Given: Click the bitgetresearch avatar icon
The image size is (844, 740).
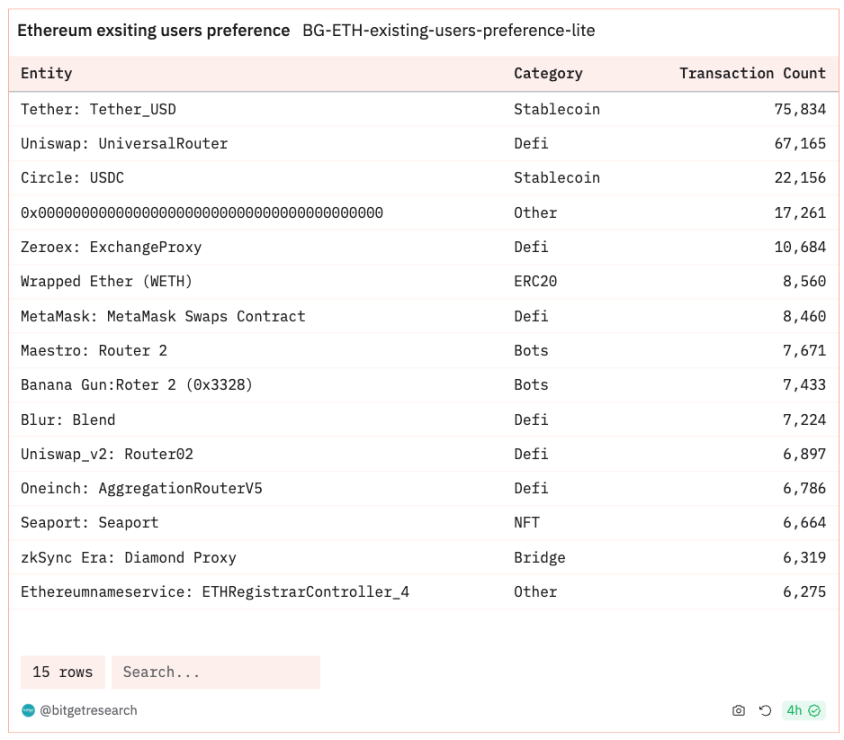Looking at the screenshot, I should pos(28,710).
